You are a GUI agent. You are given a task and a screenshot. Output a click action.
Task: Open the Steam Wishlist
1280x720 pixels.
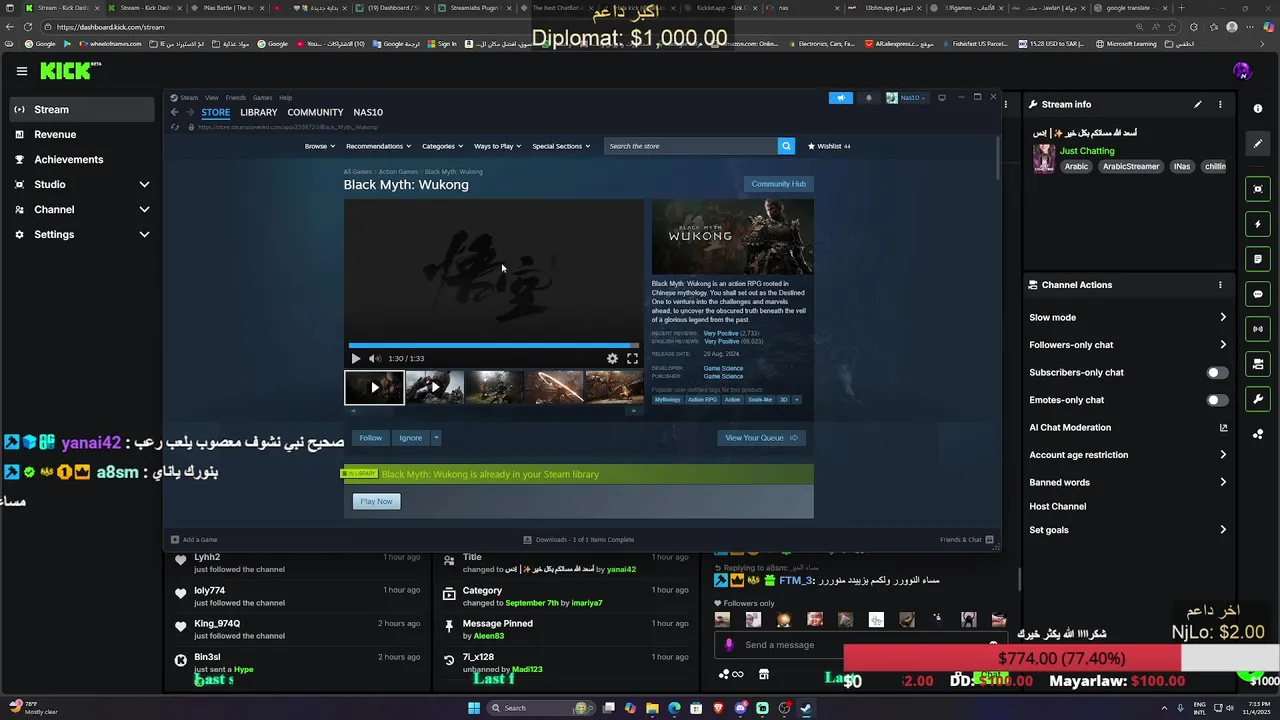tap(829, 146)
